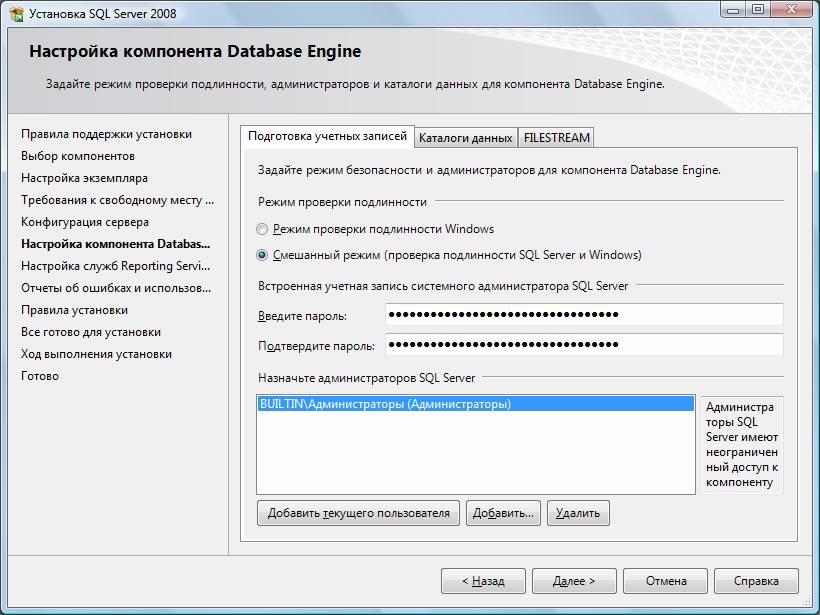Click the SQL Server setup title bar icon

tap(17, 14)
